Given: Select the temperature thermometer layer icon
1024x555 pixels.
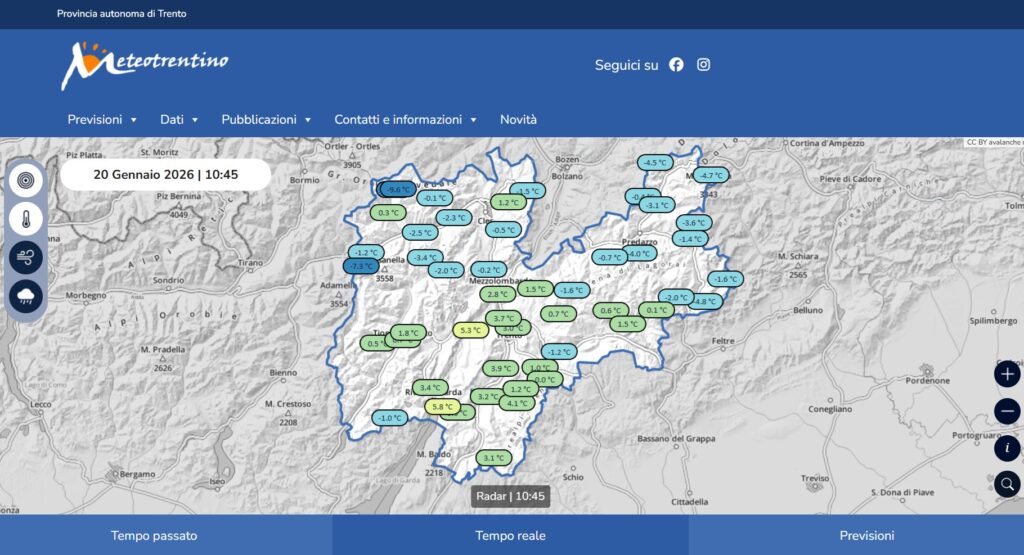Looking at the screenshot, I should coord(26,219).
